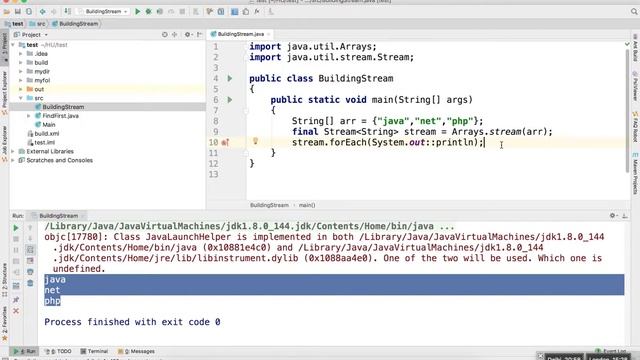Start debugging with the bug icon
Image resolution: width=640 pixels, height=360 pixels.
click(149, 11)
